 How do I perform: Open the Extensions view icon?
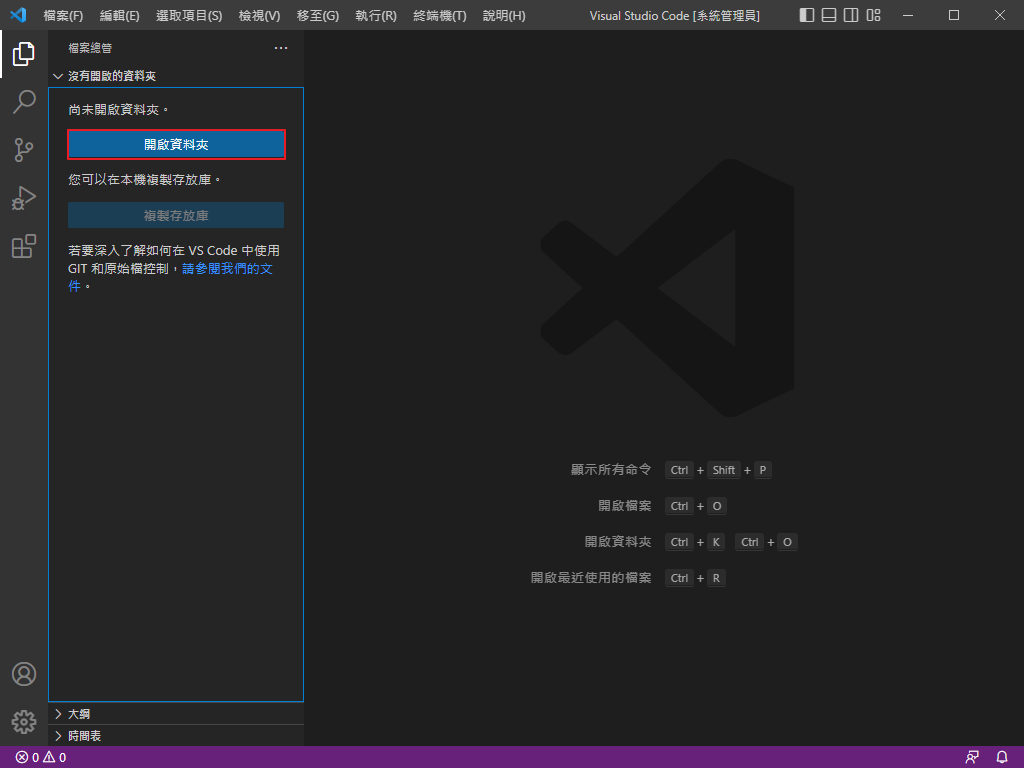click(x=24, y=246)
